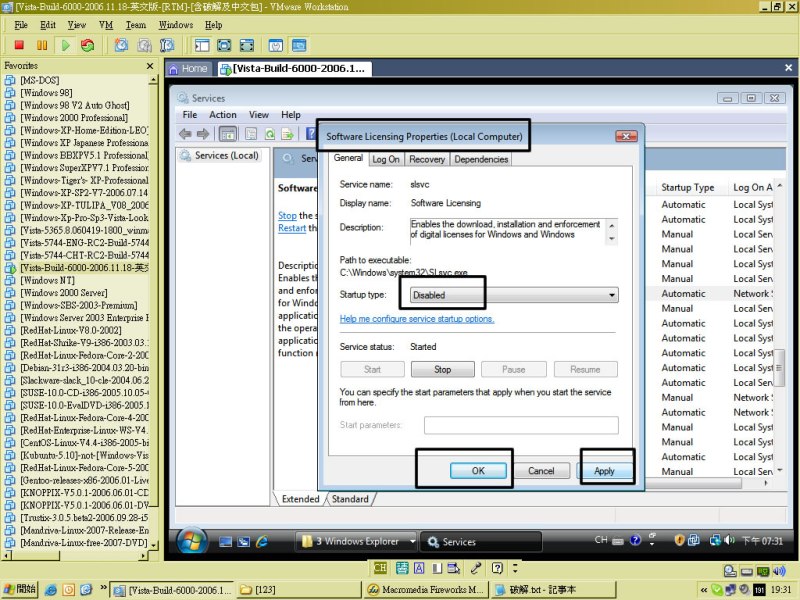800x600 pixels.
Task: Open 'Help me configure service startup options' link
Action: pyautogui.click(x=417, y=319)
